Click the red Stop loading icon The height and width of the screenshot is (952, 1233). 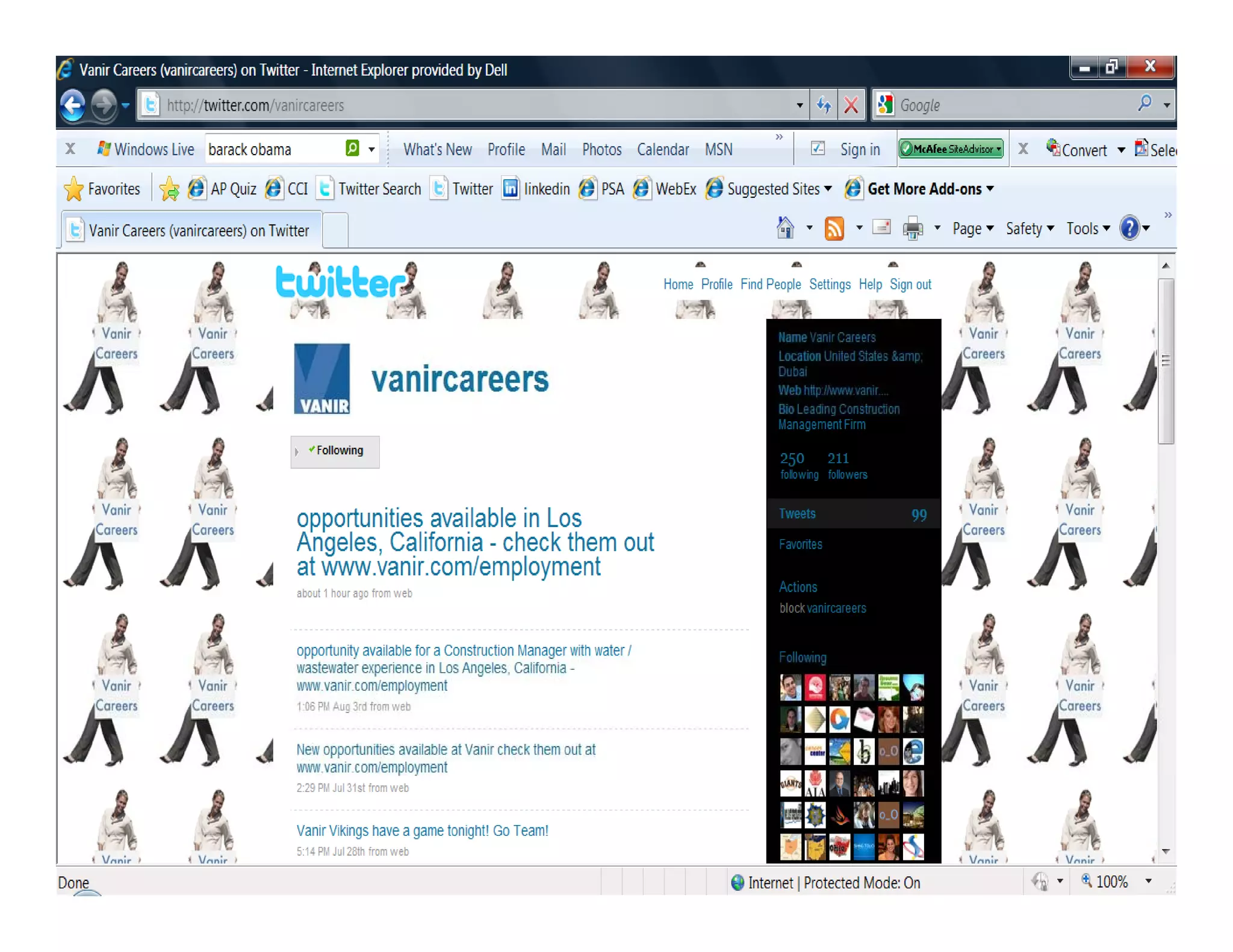851,105
